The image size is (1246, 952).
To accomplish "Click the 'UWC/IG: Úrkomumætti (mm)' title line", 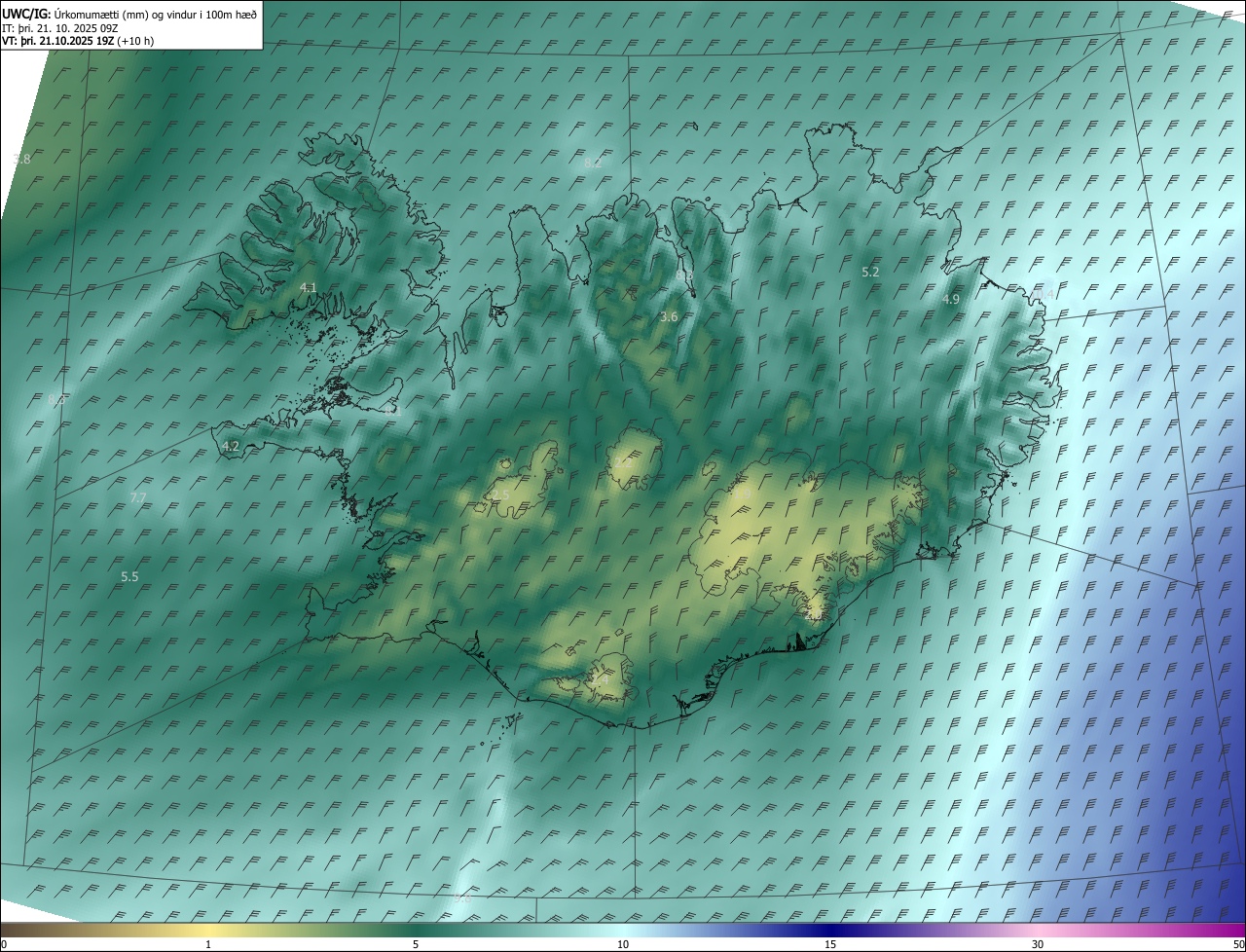I will 129,14.
